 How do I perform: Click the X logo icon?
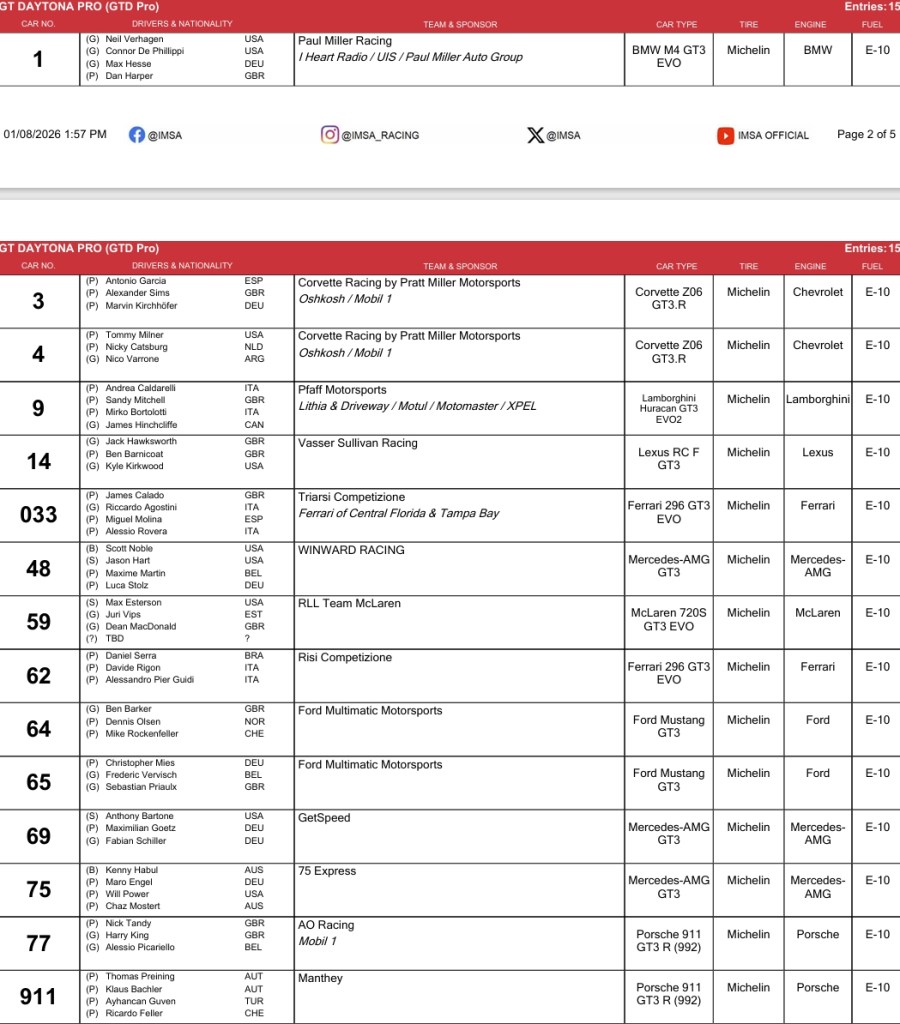[x=535, y=135]
